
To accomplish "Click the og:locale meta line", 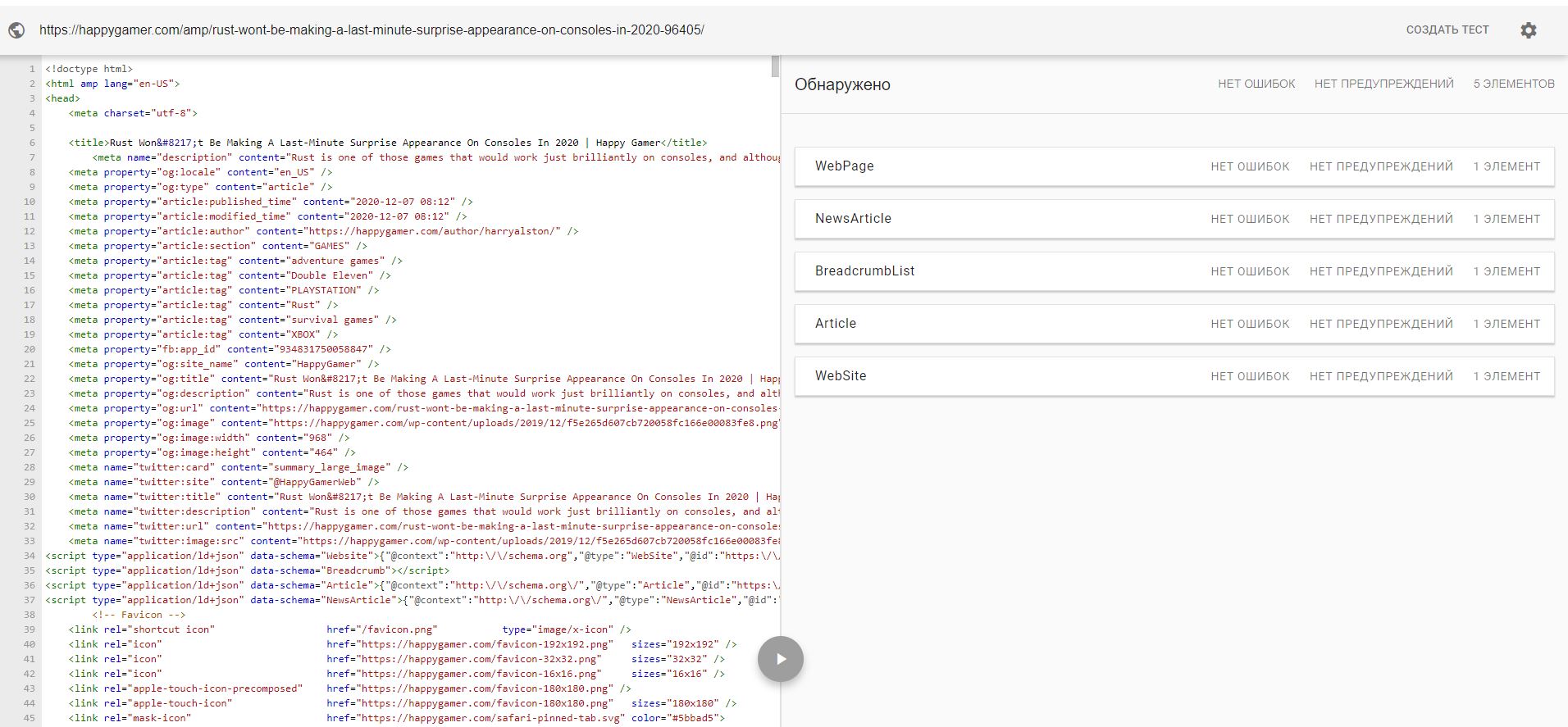I will (x=200, y=172).
